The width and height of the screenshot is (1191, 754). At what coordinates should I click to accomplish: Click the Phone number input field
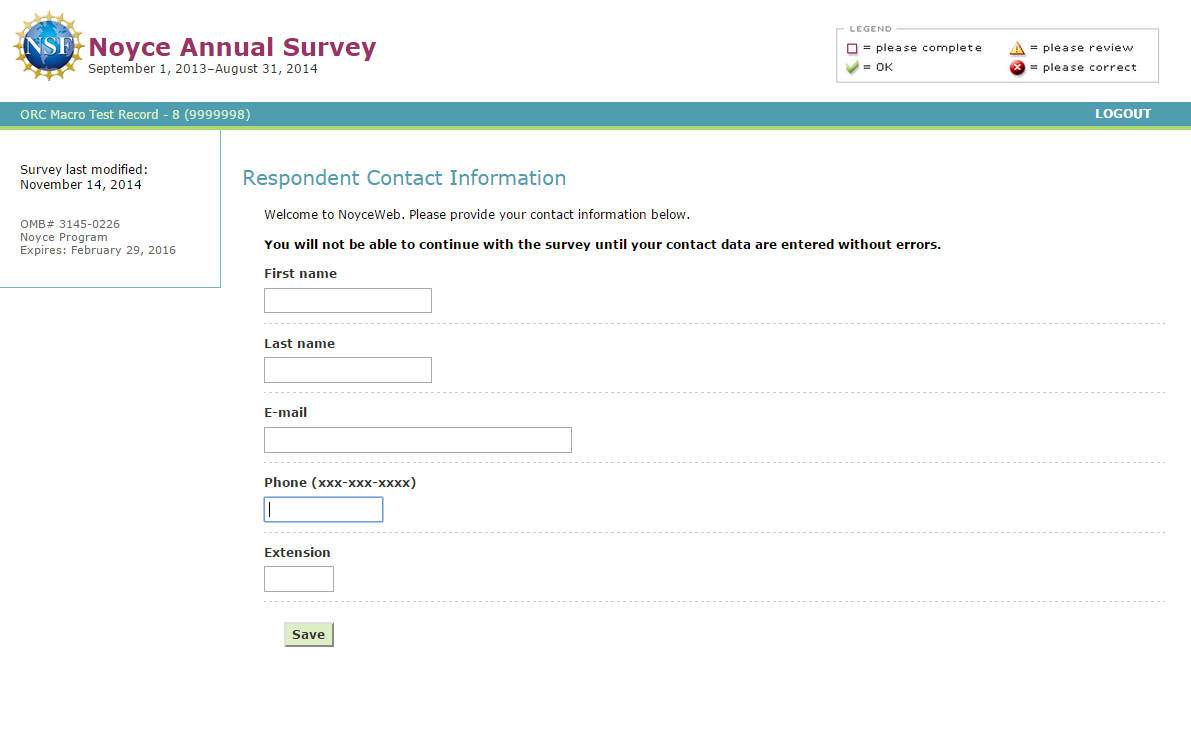(x=323, y=510)
